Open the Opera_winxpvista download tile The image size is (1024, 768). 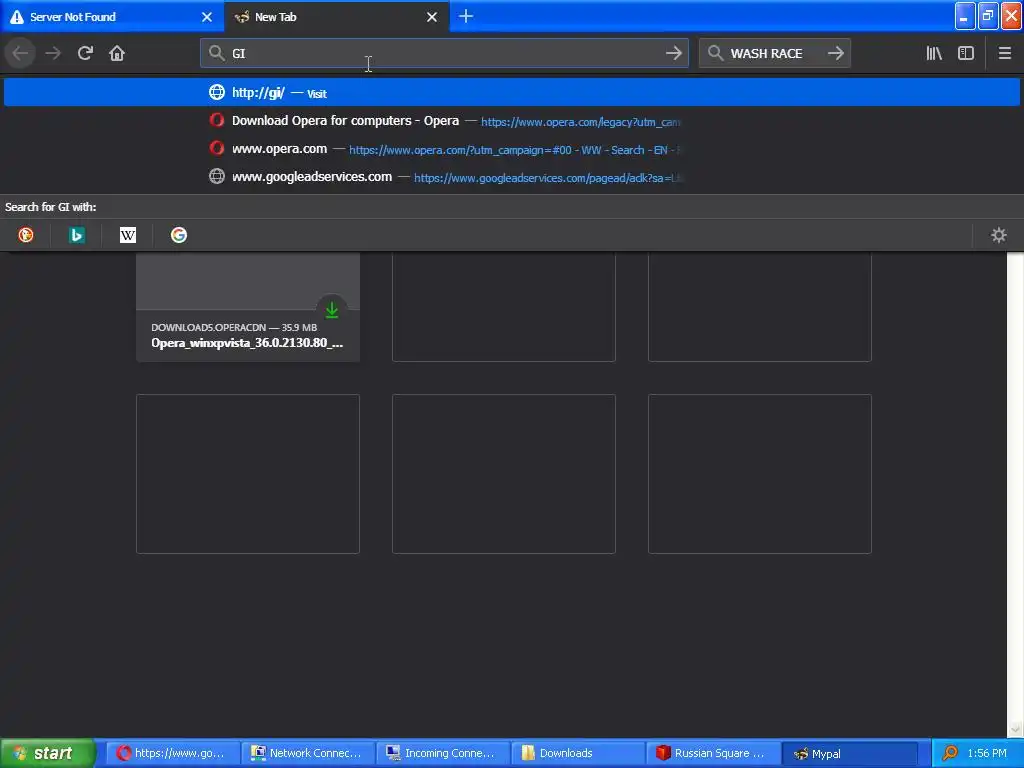[248, 307]
